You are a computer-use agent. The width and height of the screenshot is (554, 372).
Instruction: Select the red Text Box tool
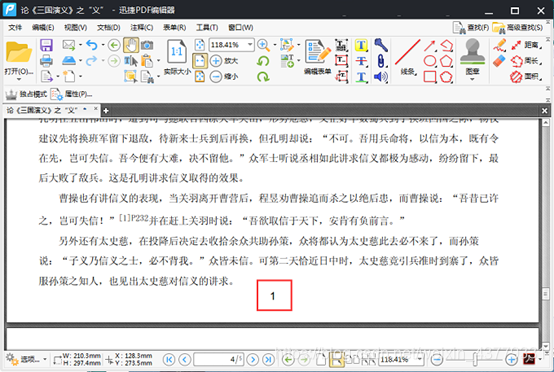pos(341,61)
